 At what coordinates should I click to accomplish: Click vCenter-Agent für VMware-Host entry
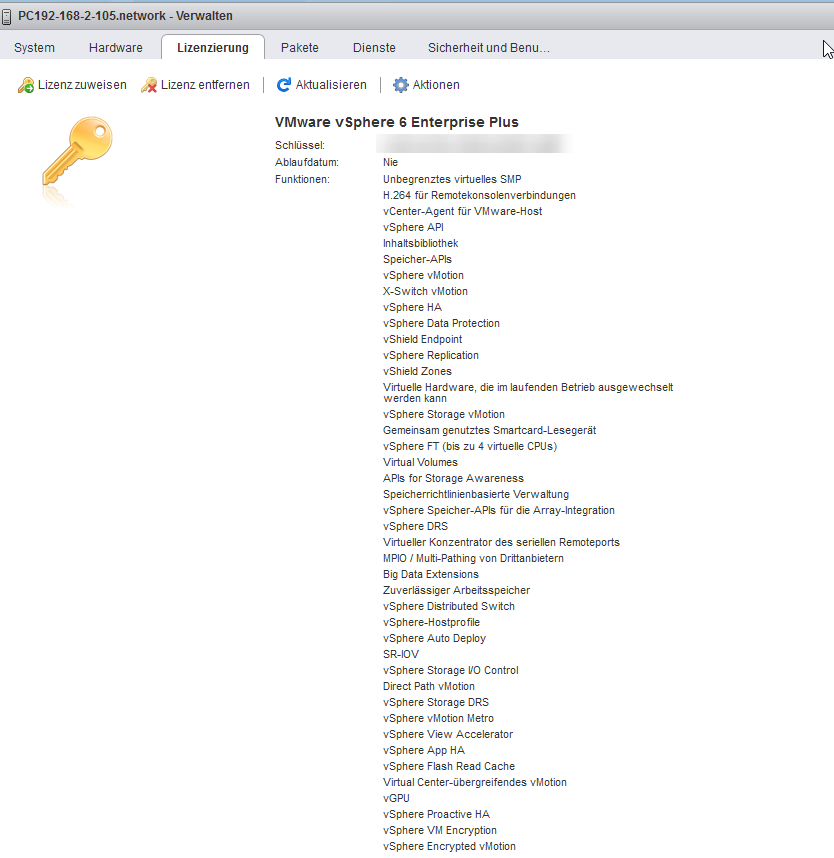(462, 211)
